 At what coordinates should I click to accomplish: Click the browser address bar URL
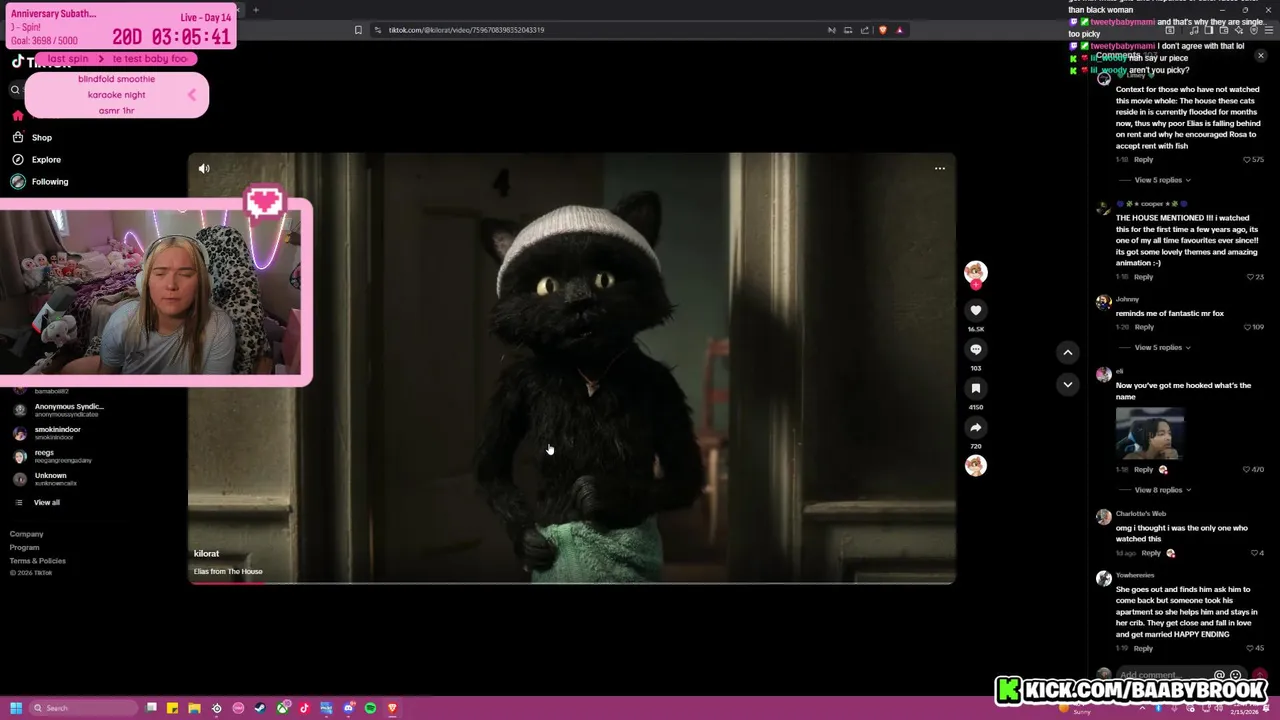point(466,30)
